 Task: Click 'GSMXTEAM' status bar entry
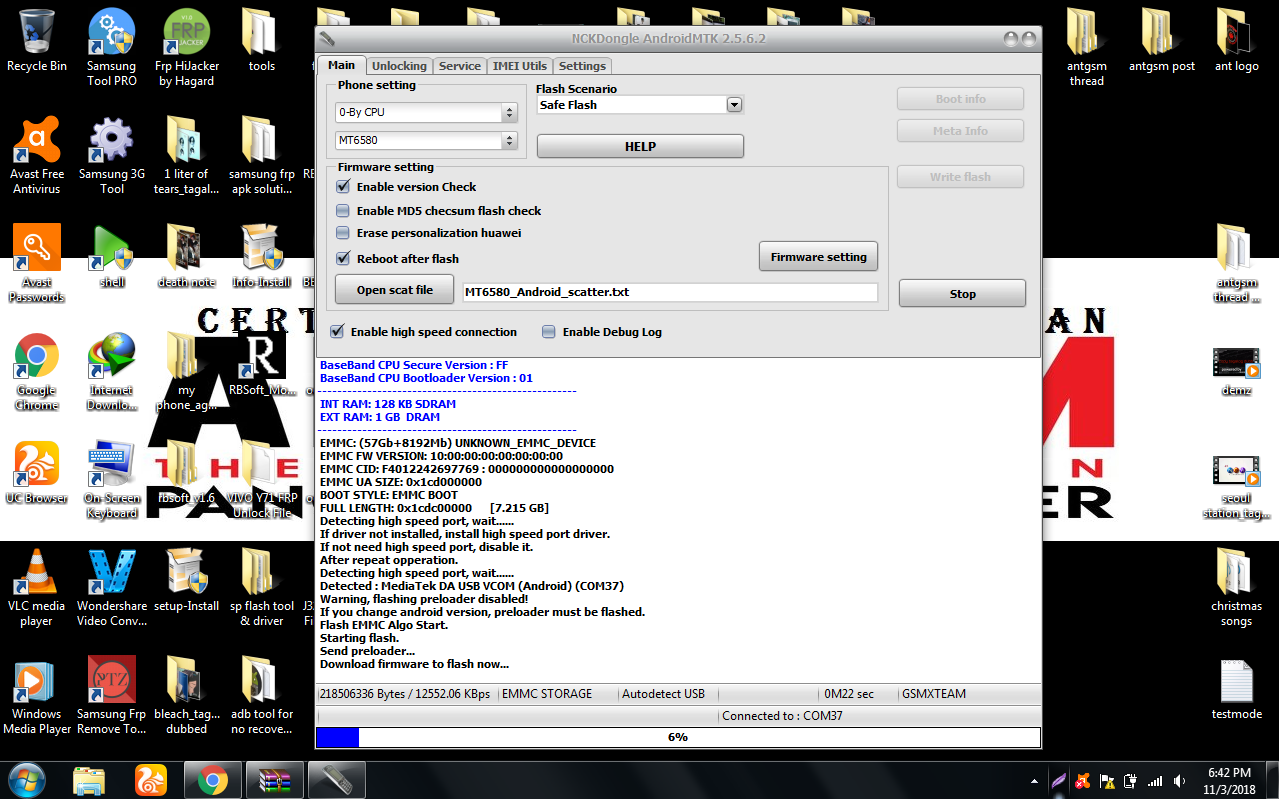pos(934,694)
